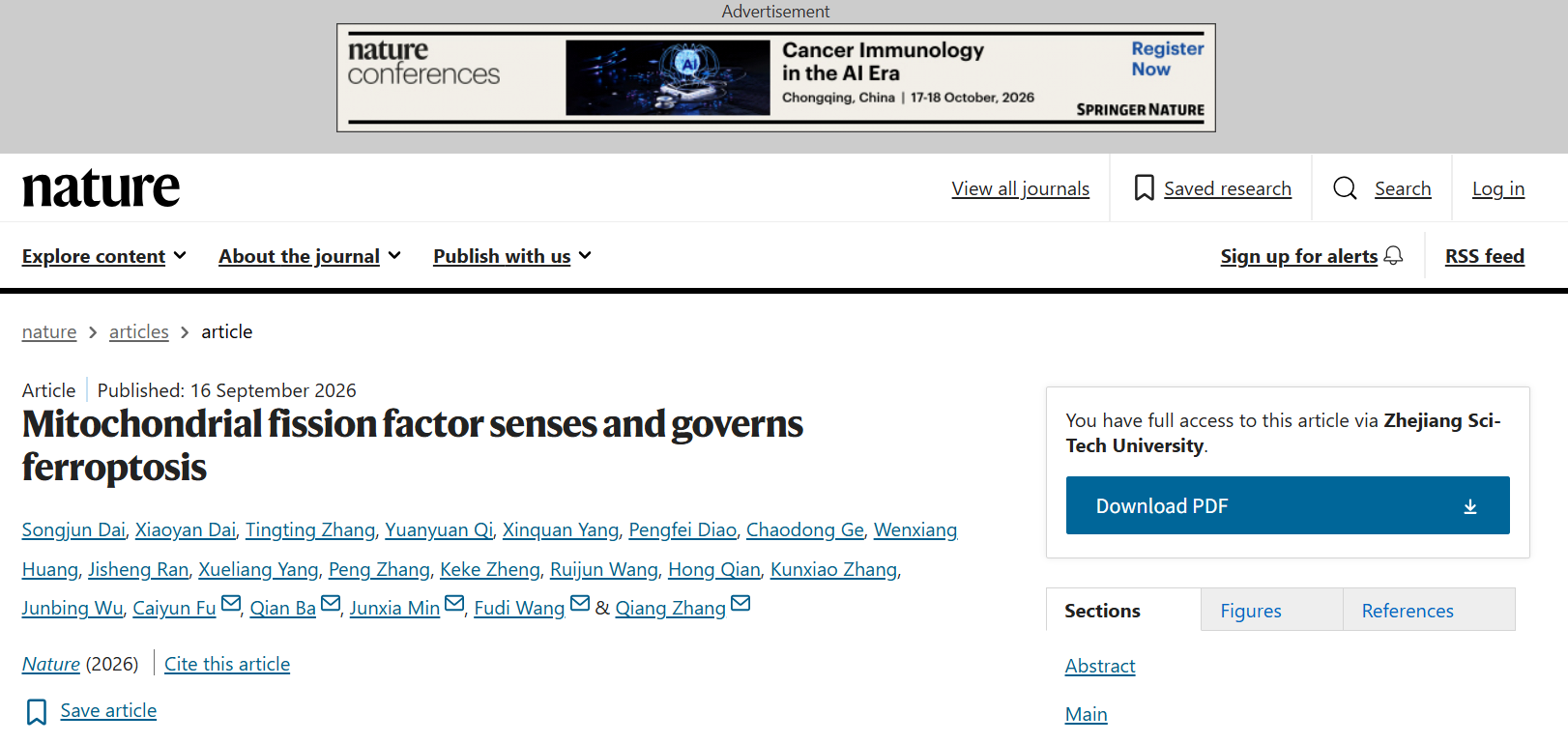
Task: Click the Download PDF button
Action: [x=1288, y=505]
